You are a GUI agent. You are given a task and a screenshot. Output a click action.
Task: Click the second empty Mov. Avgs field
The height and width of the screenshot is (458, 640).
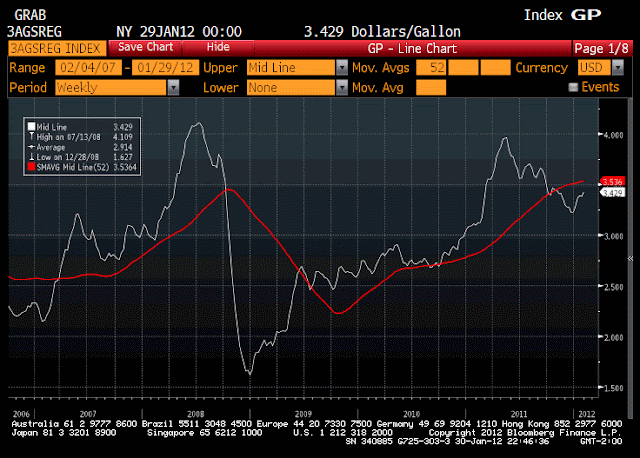pos(463,68)
